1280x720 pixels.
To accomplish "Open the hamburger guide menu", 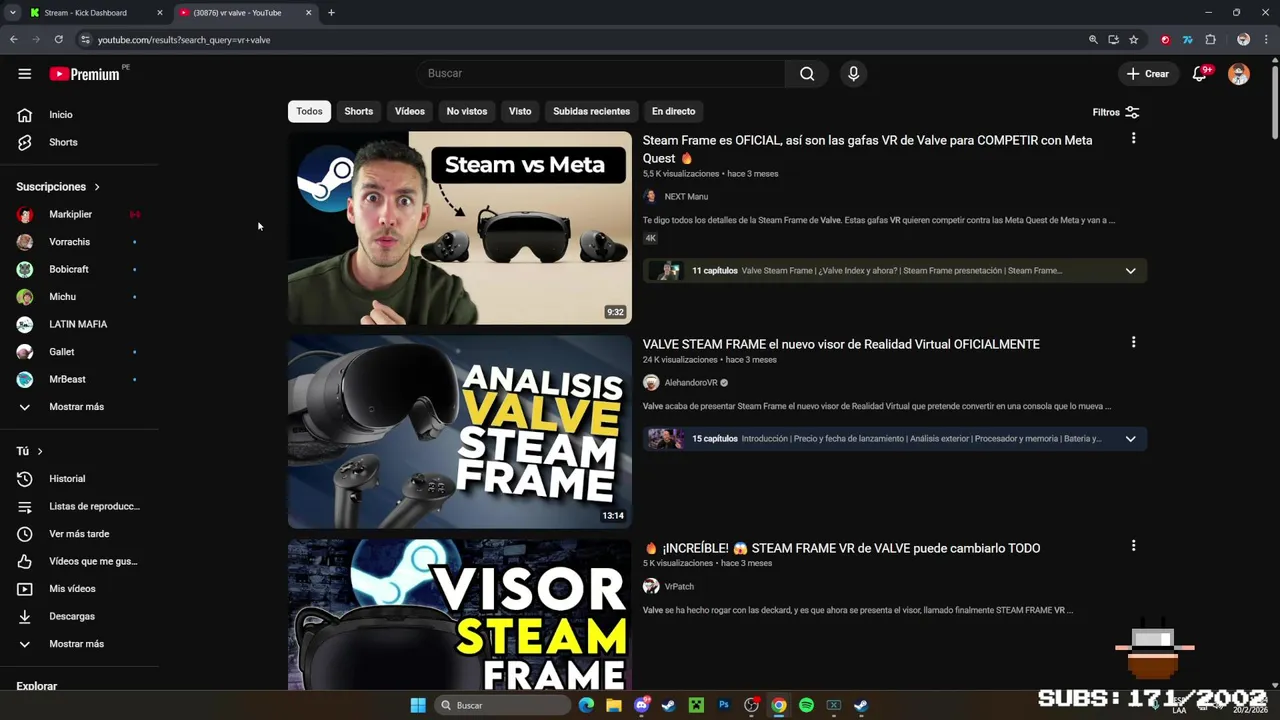I will (x=24, y=73).
